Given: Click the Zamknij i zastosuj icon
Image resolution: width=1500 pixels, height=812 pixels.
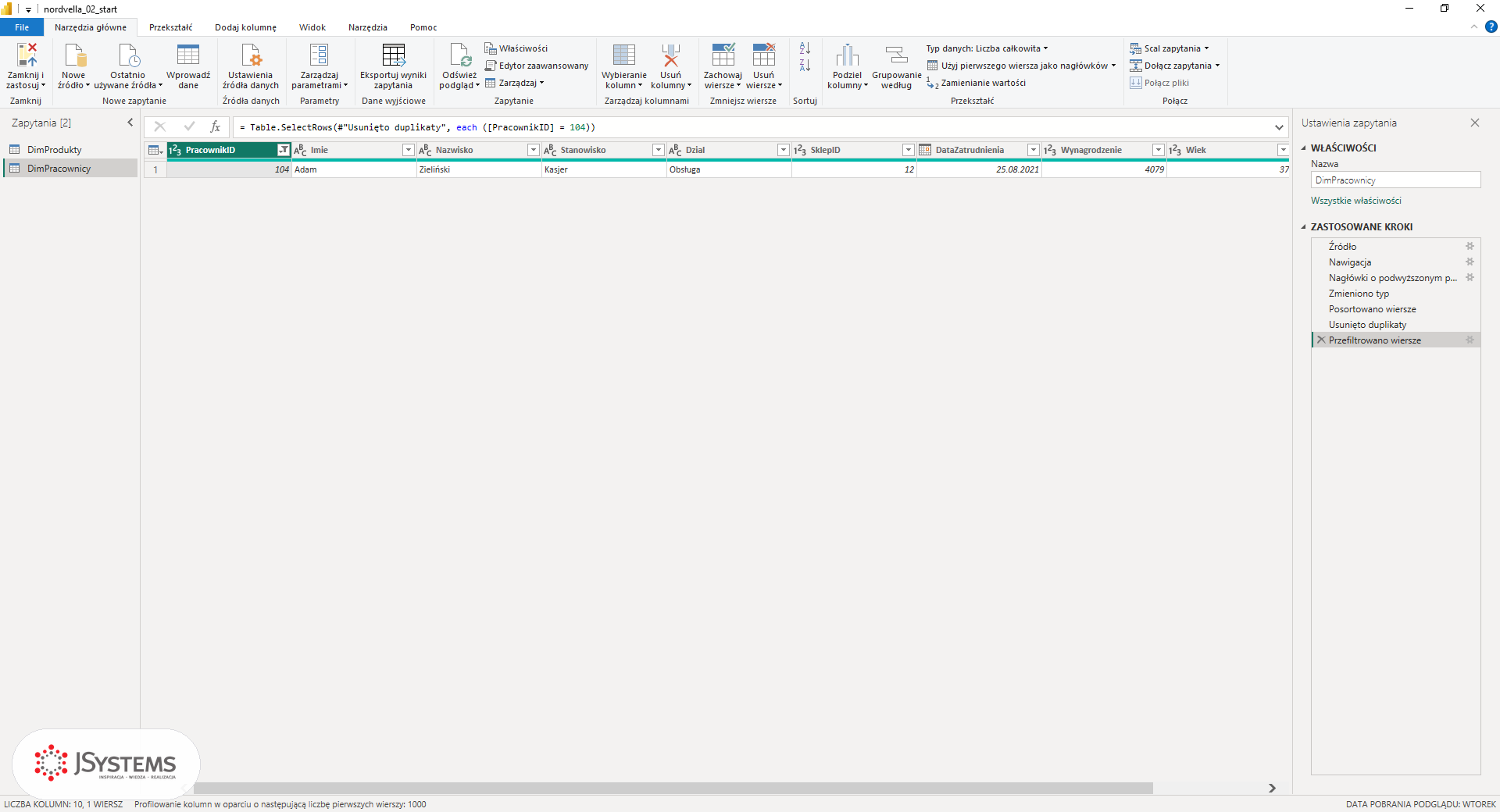Looking at the screenshot, I should coord(26,55).
